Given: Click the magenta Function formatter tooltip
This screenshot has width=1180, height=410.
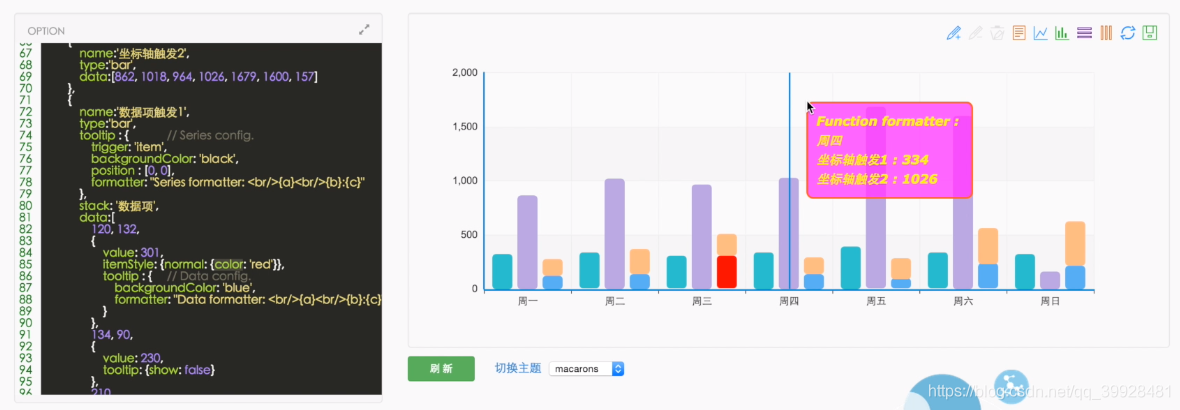Looking at the screenshot, I should (x=890, y=150).
